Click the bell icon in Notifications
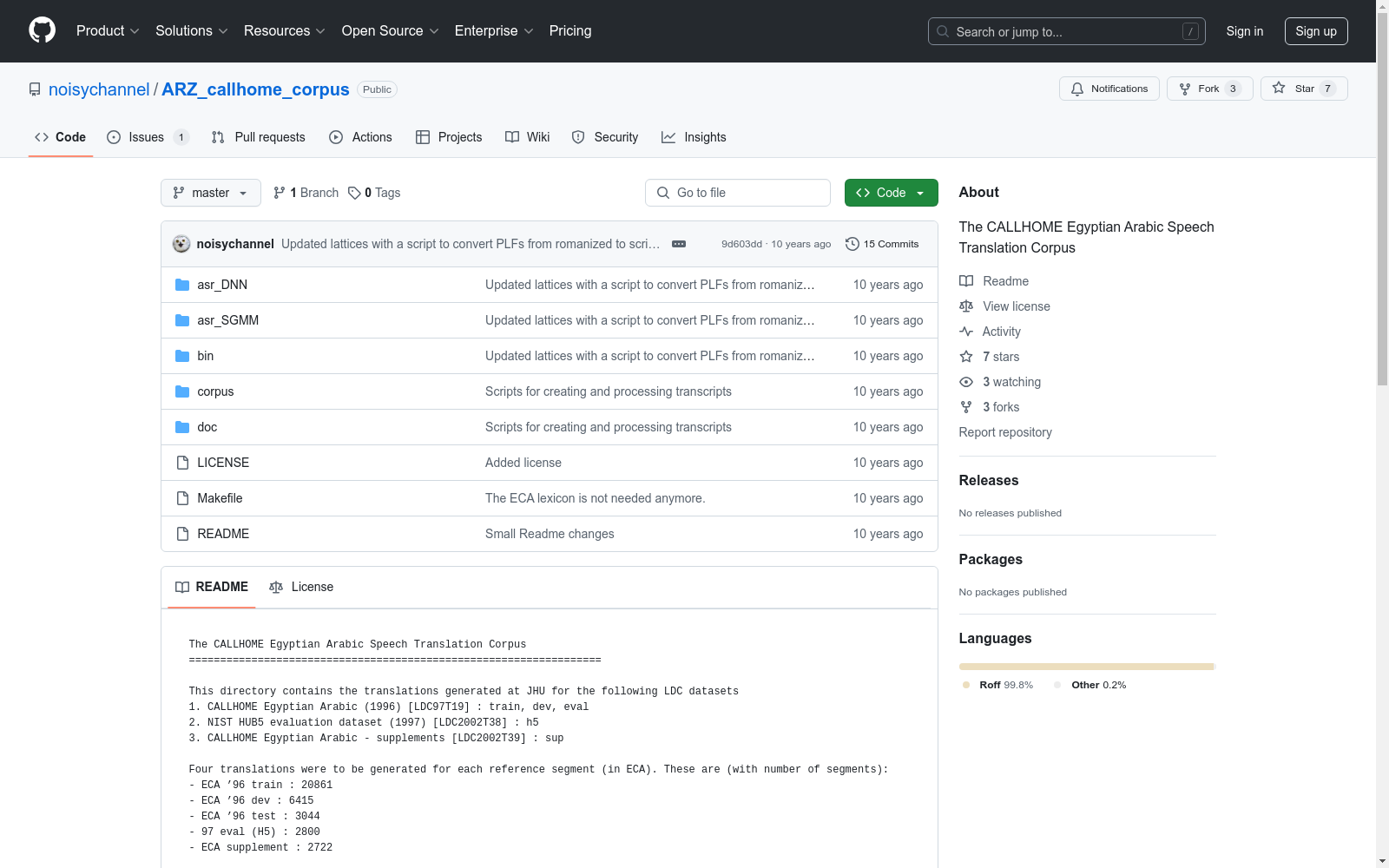Viewport: 1389px width, 868px height. [x=1077, y=89]
